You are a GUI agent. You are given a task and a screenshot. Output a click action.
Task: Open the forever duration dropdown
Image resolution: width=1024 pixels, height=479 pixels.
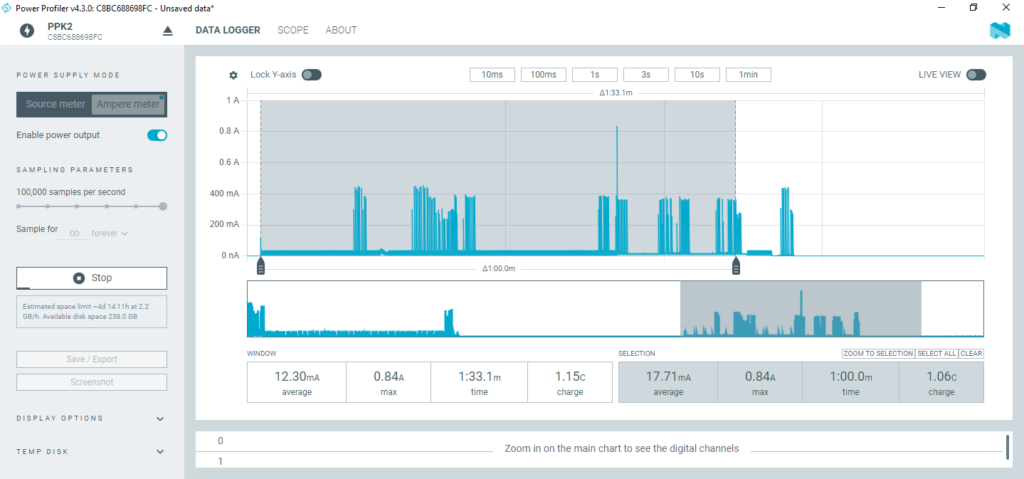pos(109,233)
